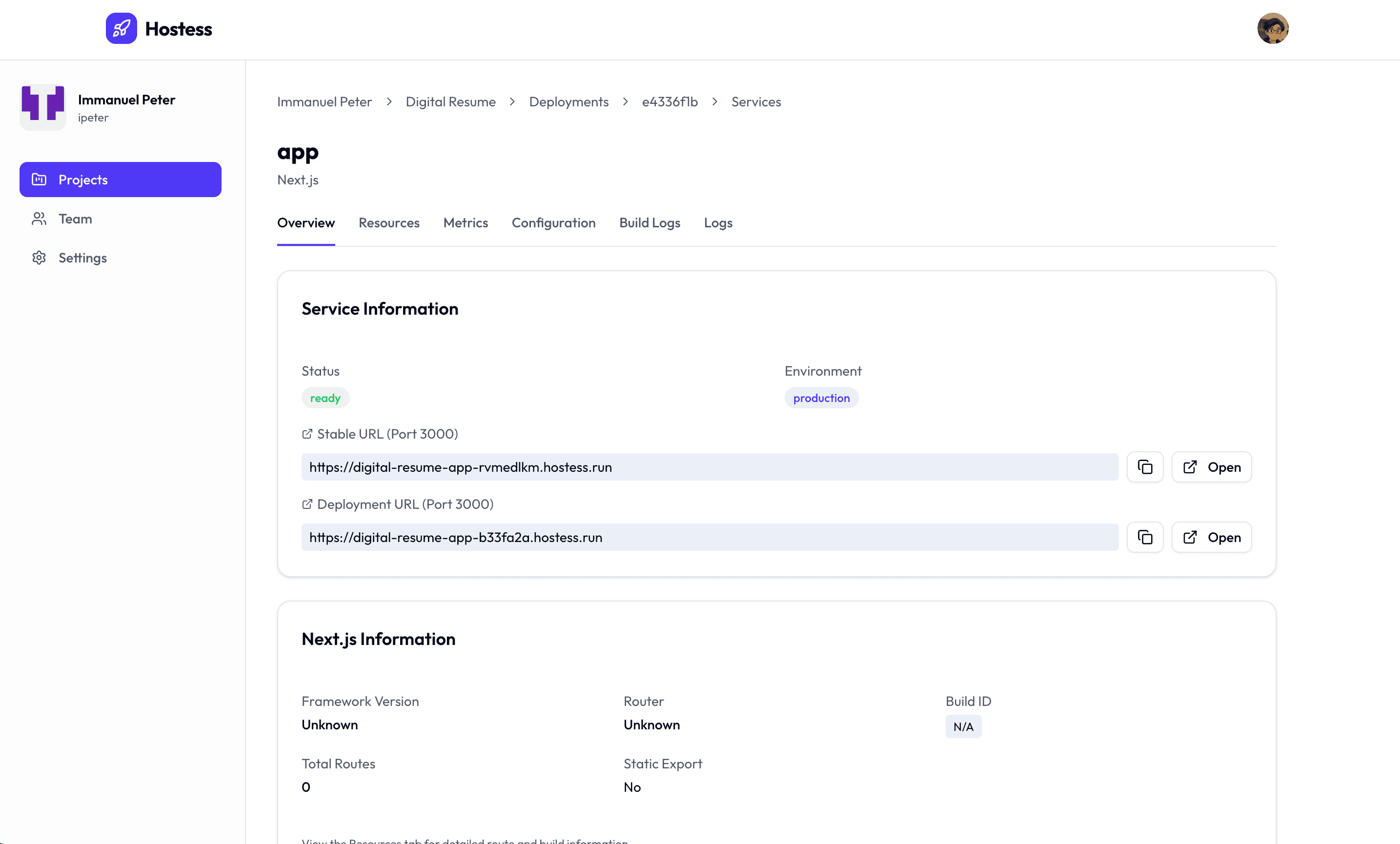Click the ready status badge
This screenshot has height=844, width=1400.
325,398
